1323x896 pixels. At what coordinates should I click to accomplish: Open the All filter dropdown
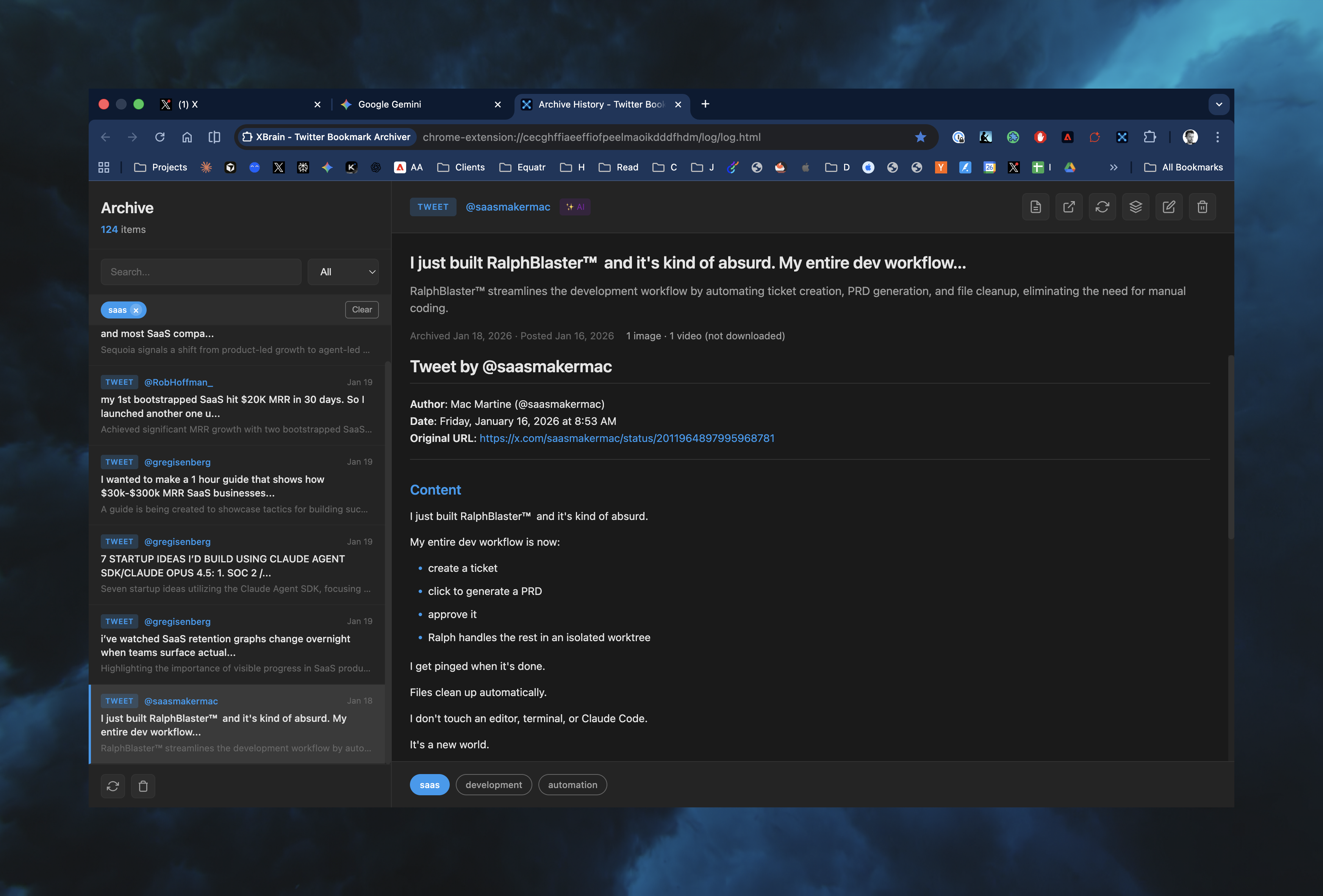coord(343,272)
